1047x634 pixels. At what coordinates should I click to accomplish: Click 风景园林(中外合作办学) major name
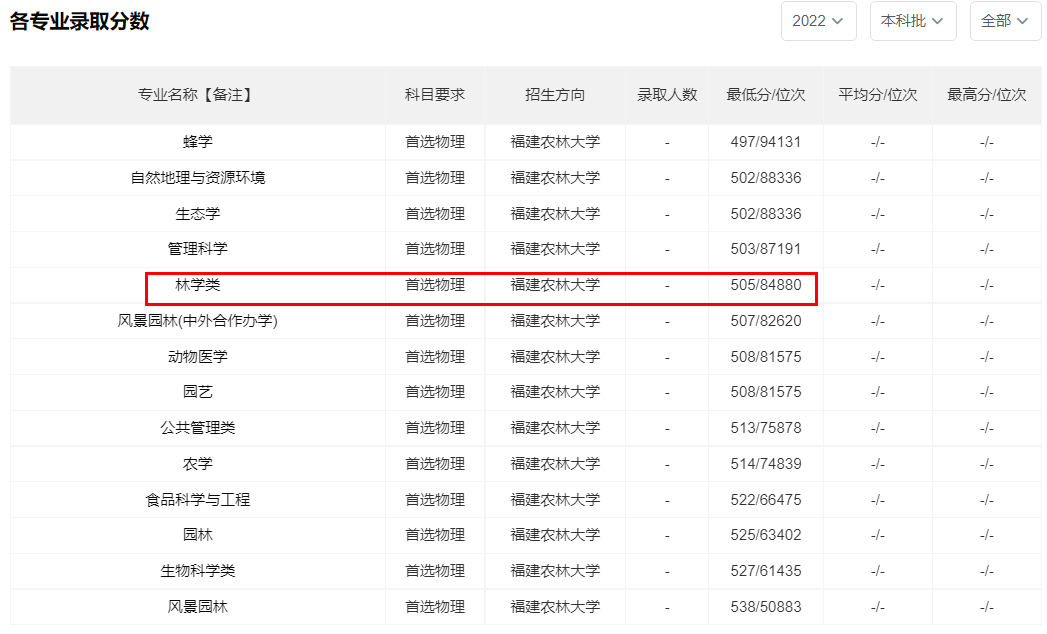(x=197, y=321)
